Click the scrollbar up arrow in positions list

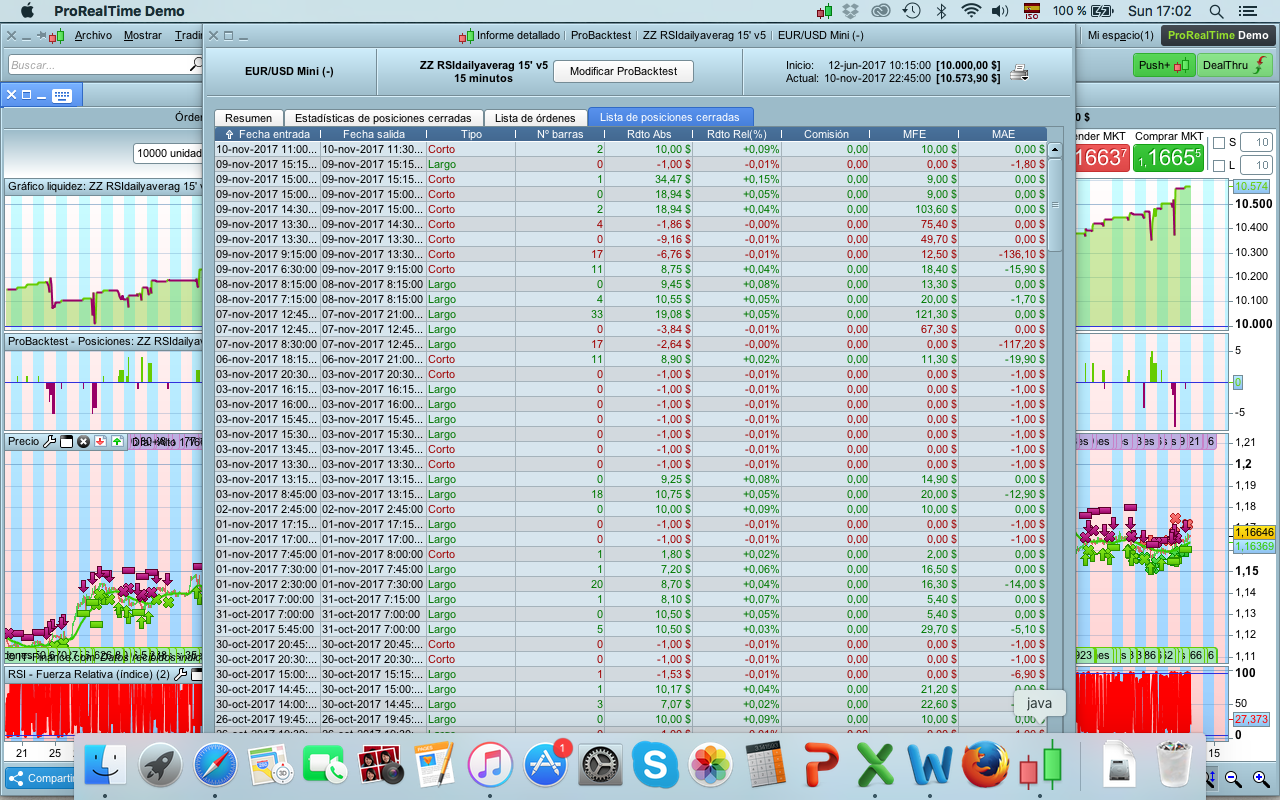pyautogui.click(x=1054, y=150)
